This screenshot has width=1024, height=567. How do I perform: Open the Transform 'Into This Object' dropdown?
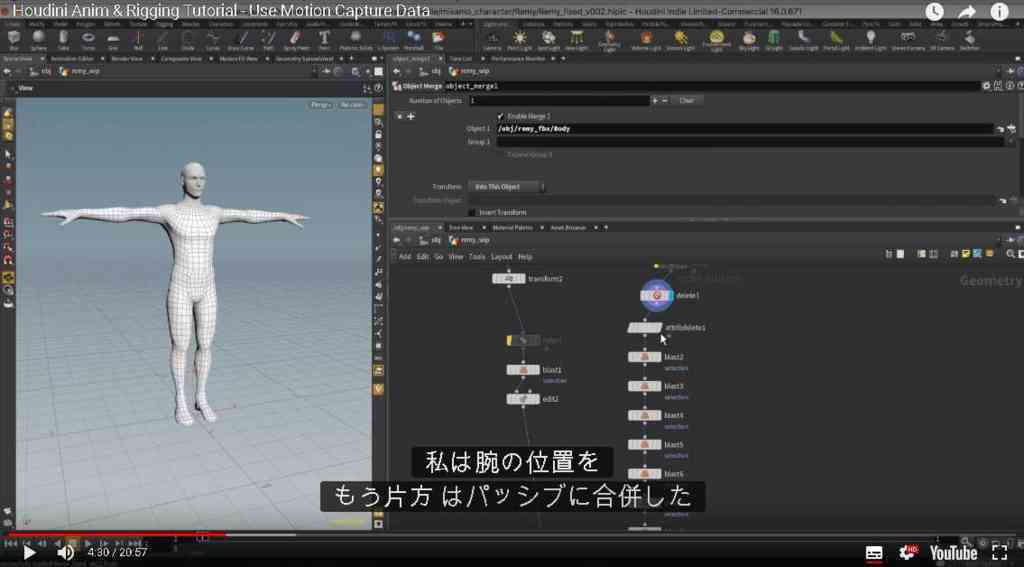pos(505,187)
